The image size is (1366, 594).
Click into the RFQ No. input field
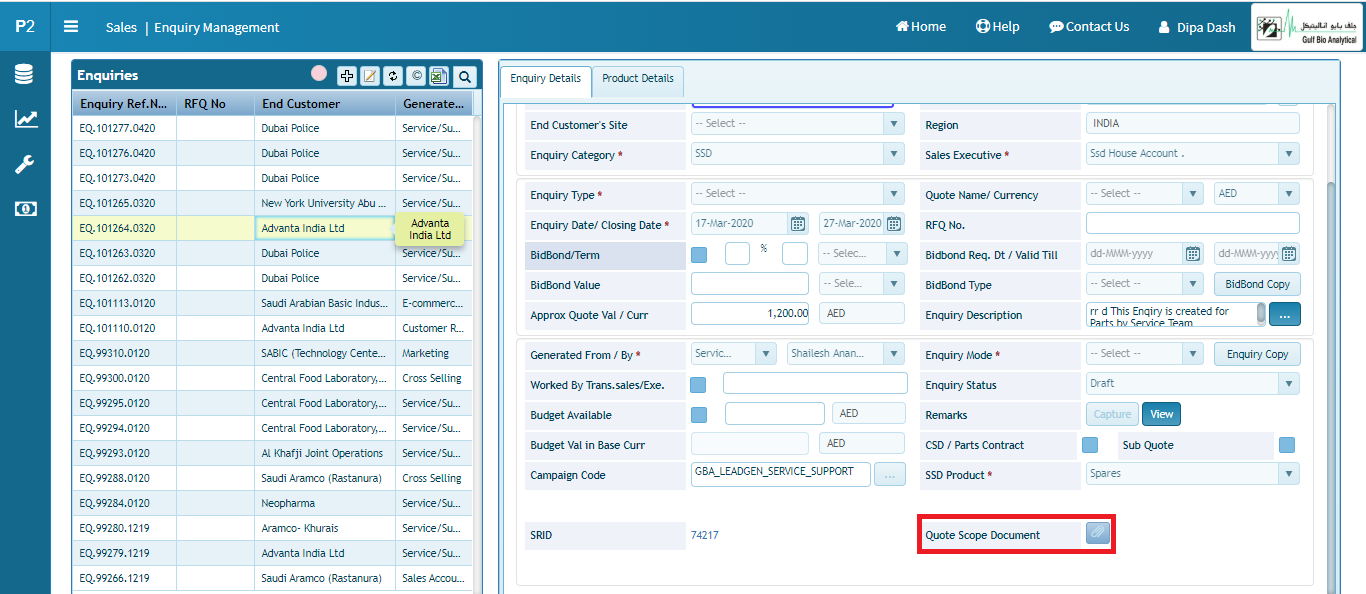coord(1192,224)
